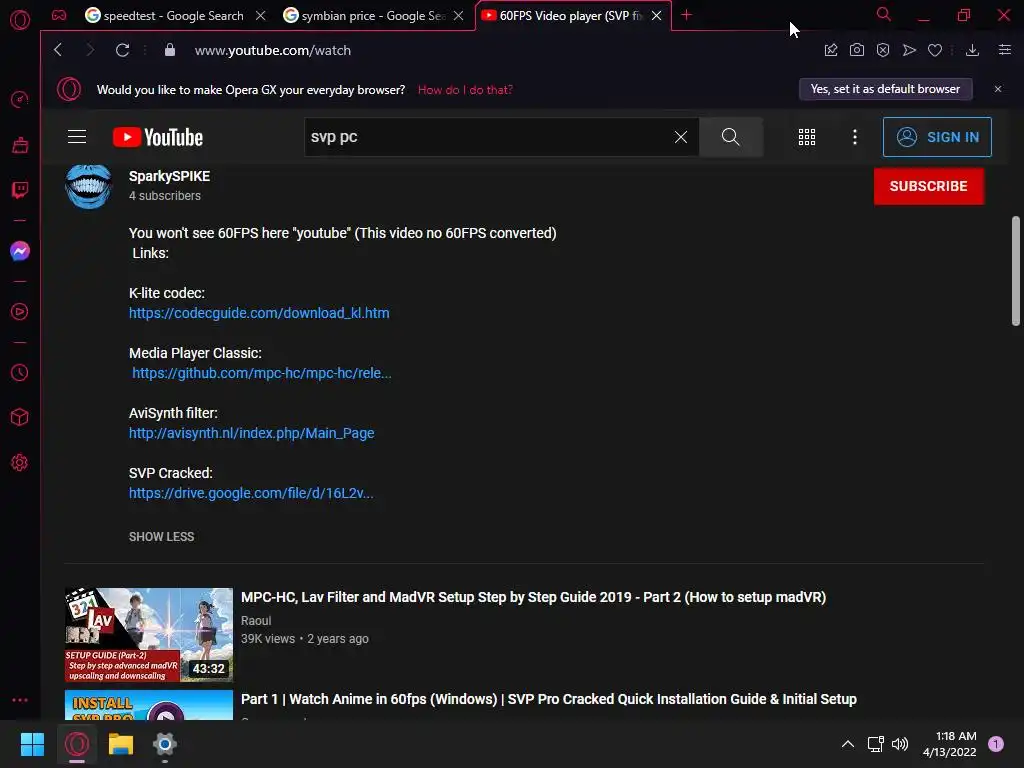Click the SIGN IN button
This screenshot has width=1024, height=768.
tap(937, 137)
